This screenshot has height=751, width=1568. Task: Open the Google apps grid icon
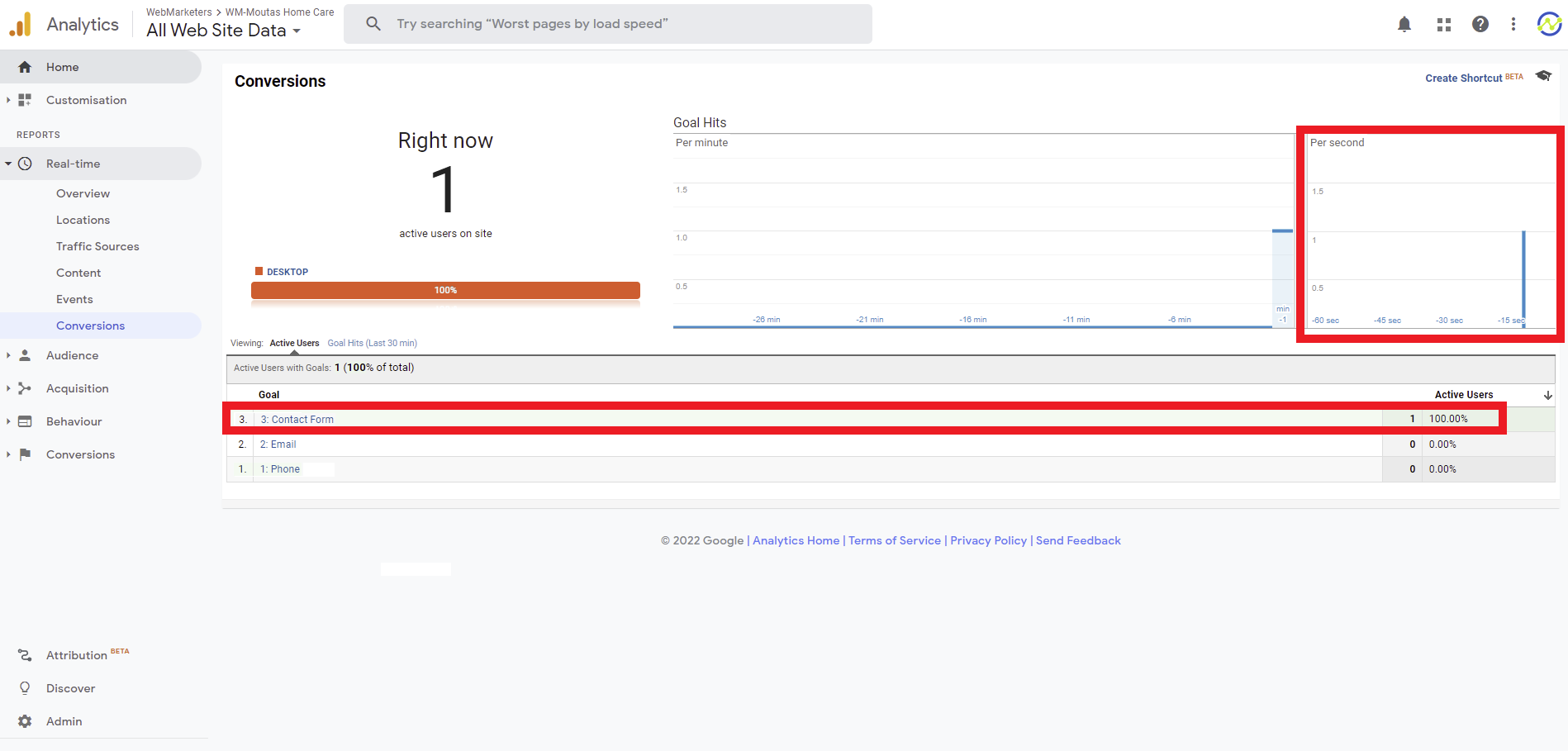point(1443,25)
